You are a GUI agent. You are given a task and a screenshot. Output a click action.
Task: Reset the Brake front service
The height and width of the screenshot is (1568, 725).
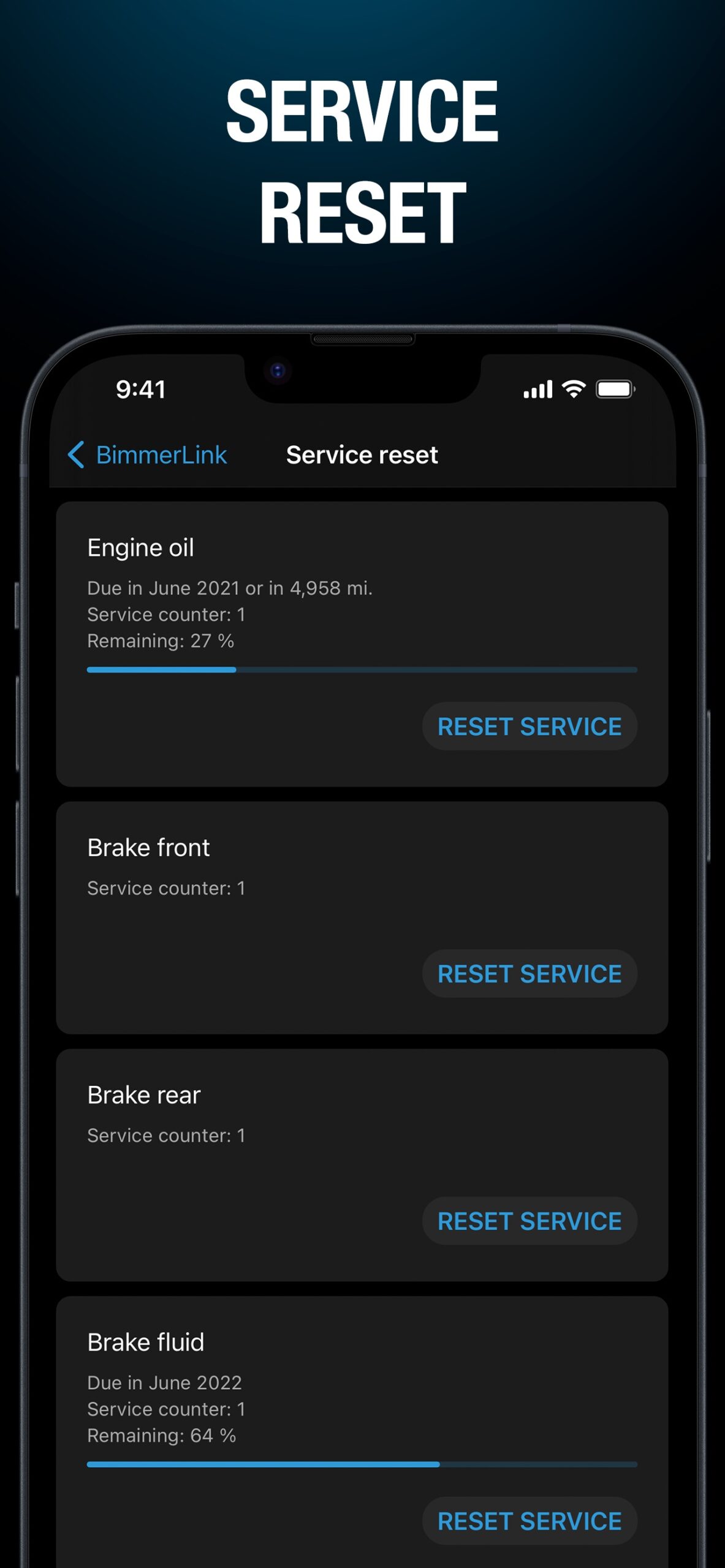pyautogui.click(x=530, y=974)
